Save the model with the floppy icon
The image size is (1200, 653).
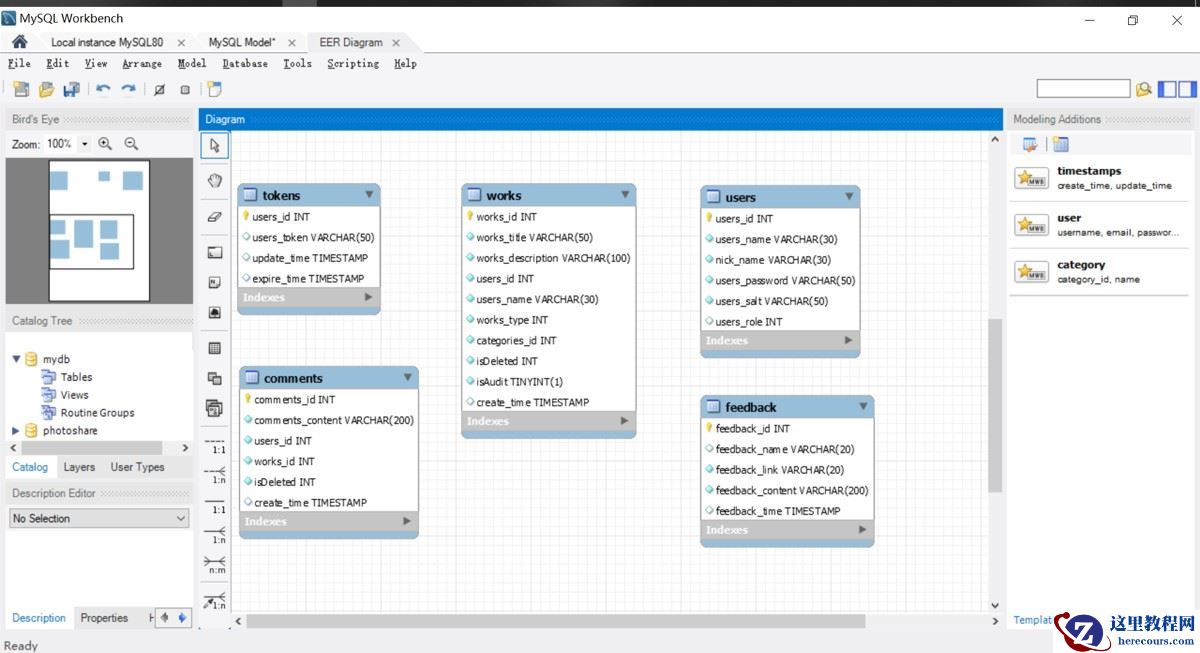71,89
